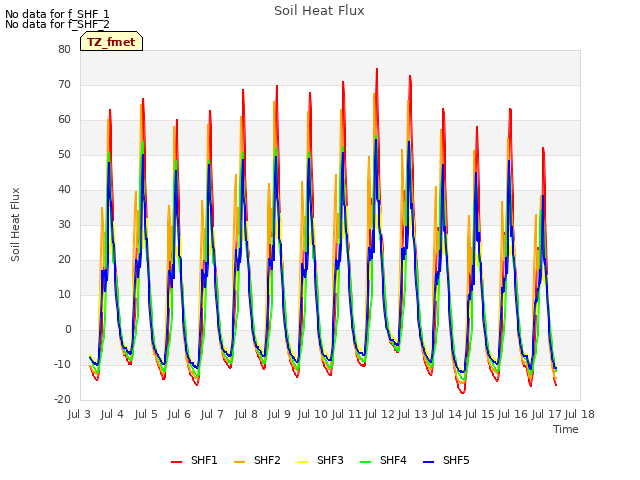This screenshot has height=480, width=640.
Task: Click the 'No data for f_SHF_2' message
Action: tap(58, 24)
